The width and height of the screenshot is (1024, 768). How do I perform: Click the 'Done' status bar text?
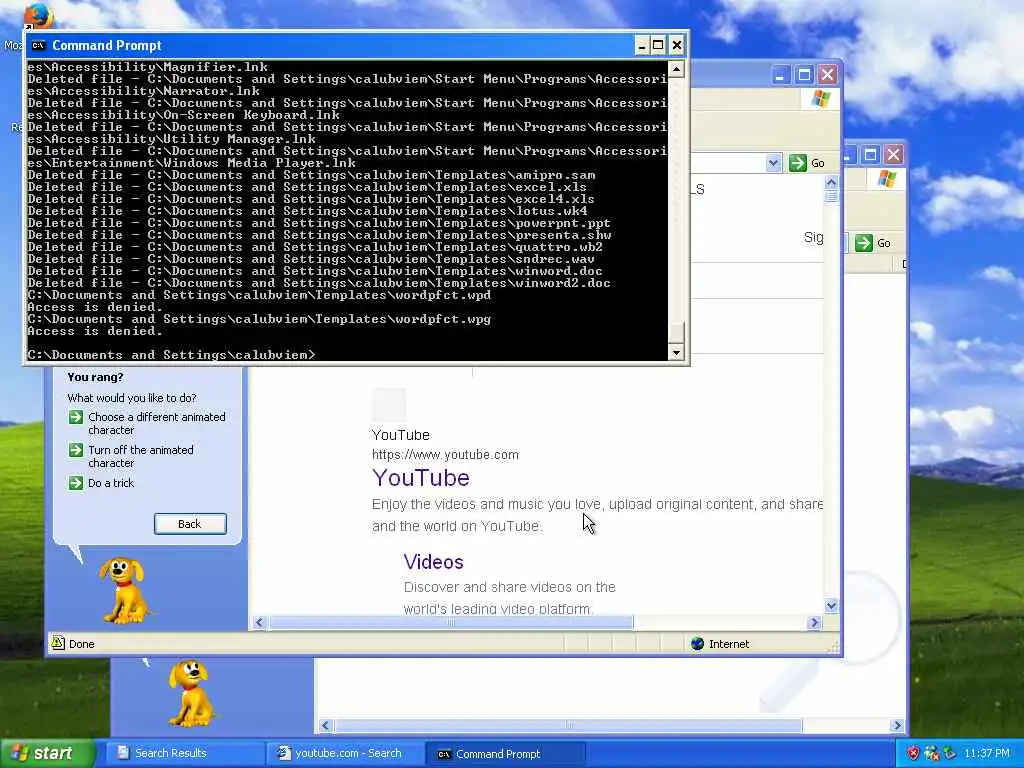tap(82, 644)
